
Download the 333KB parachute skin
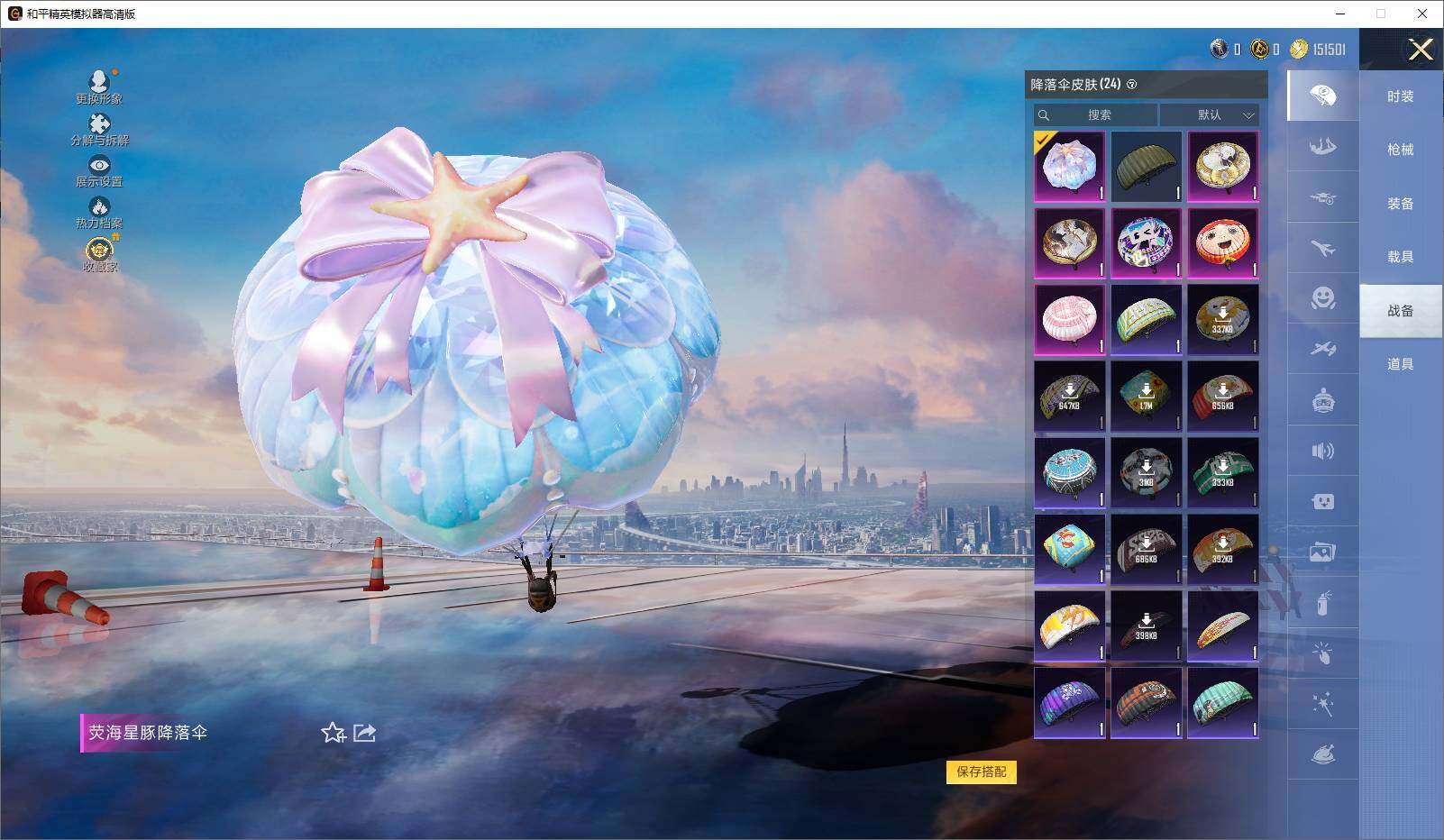pos(1223,473)
